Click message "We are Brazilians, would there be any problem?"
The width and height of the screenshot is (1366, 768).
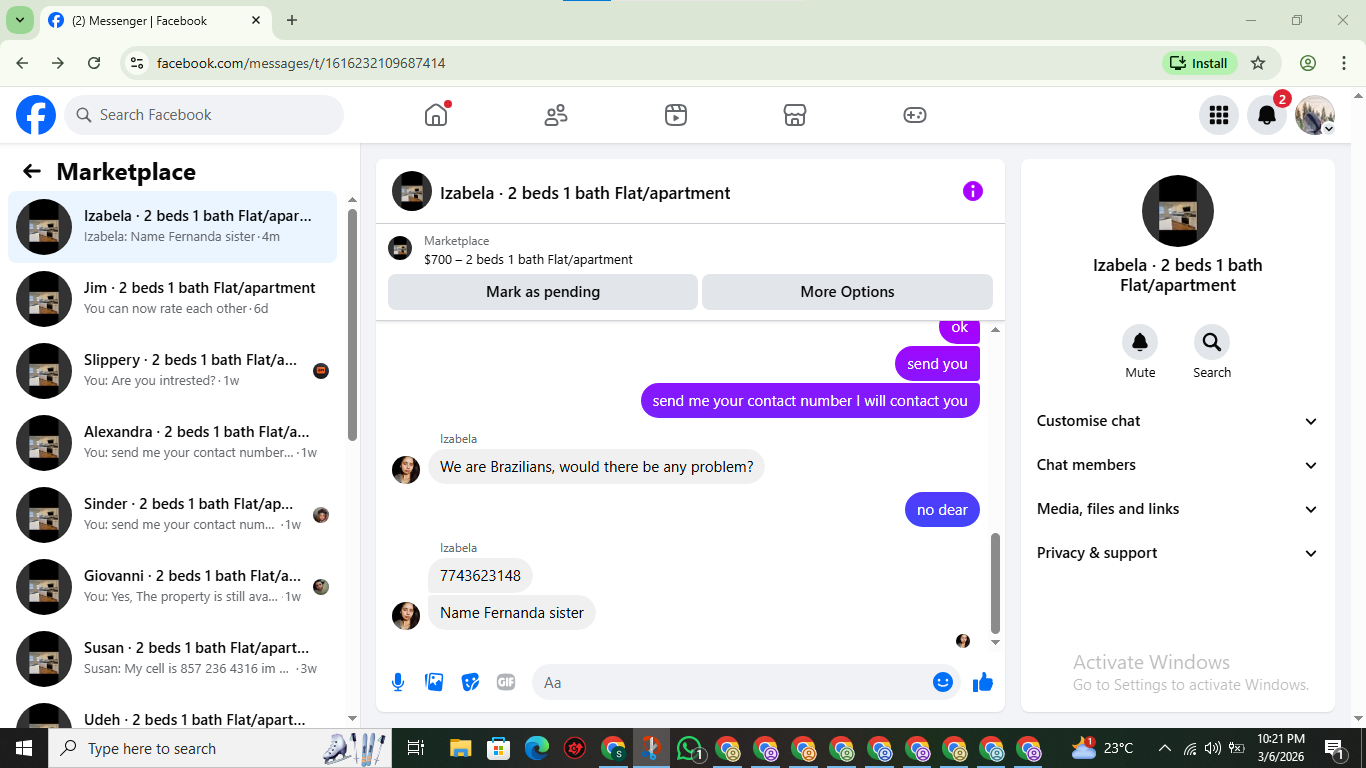click(x=597, y=467)
